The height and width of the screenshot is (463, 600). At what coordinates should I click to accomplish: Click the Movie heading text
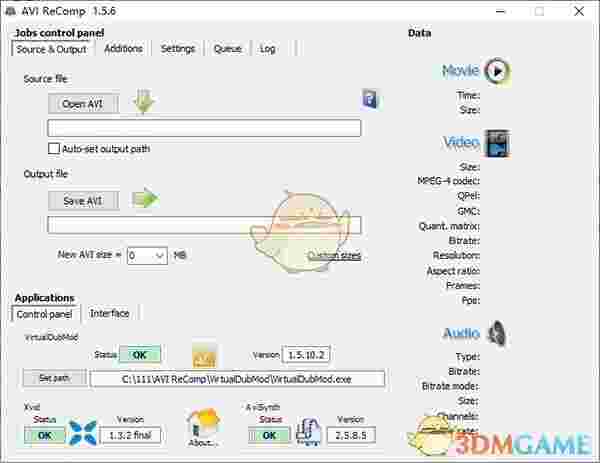tap(460, 70)
